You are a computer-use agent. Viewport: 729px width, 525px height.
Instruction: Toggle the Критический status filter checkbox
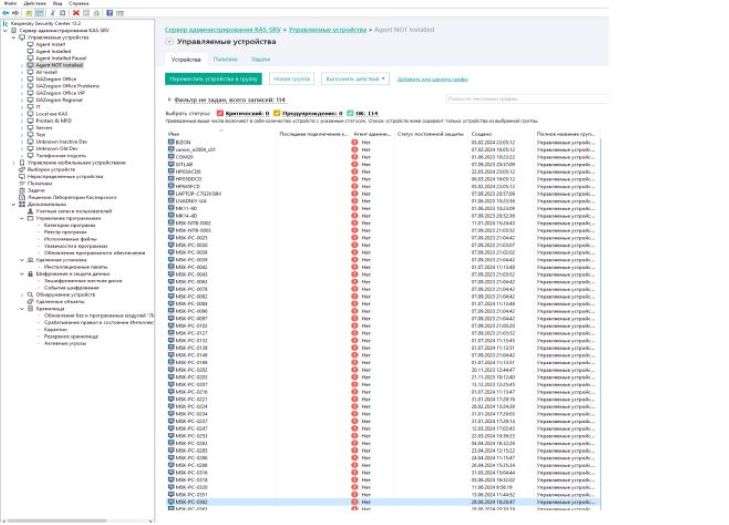[220, 114]
